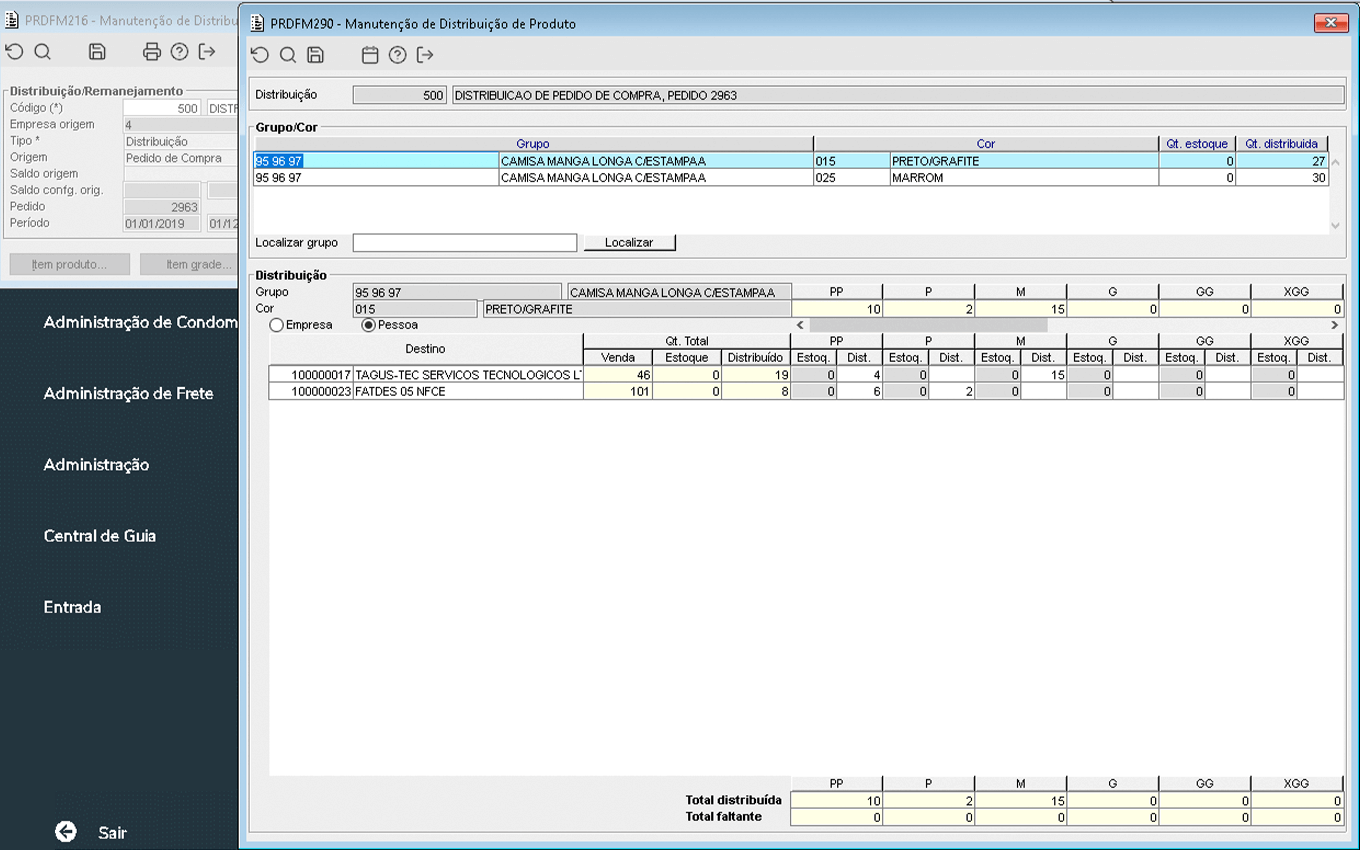
Task: Select the Pessoa radio button
Action: [x=368, y=325]
